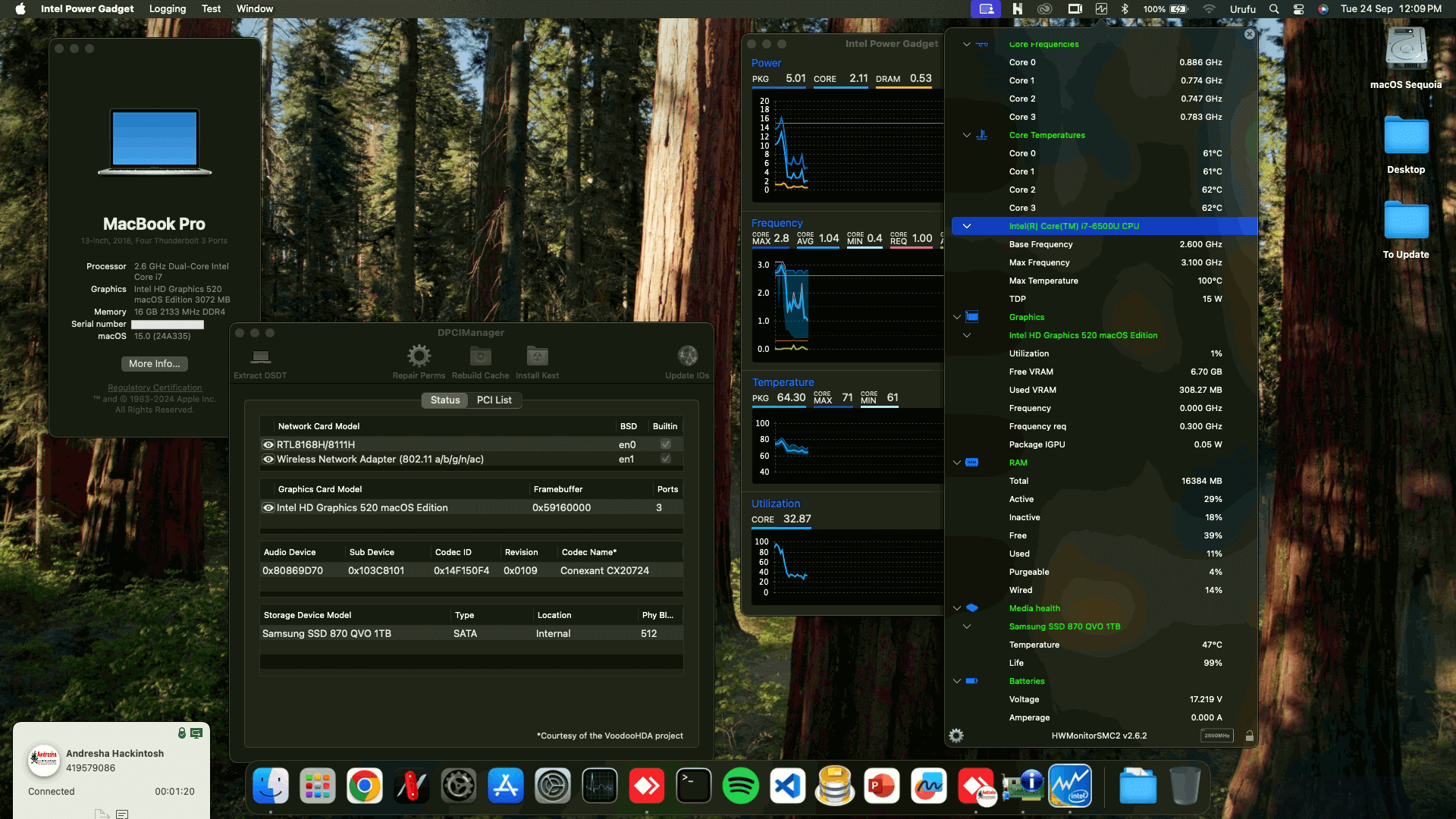The width and height of the screenshot is (1456, 819).
Task: Close the HWMonitorSMC2 popover with X
Action: (1250, 34)
